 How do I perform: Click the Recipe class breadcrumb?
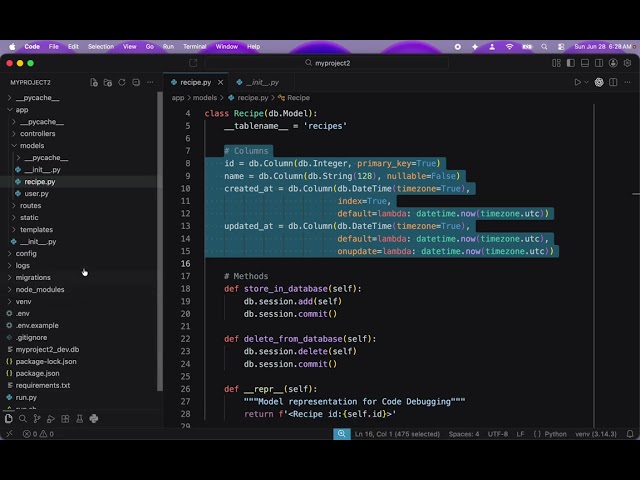click(294, 98)
